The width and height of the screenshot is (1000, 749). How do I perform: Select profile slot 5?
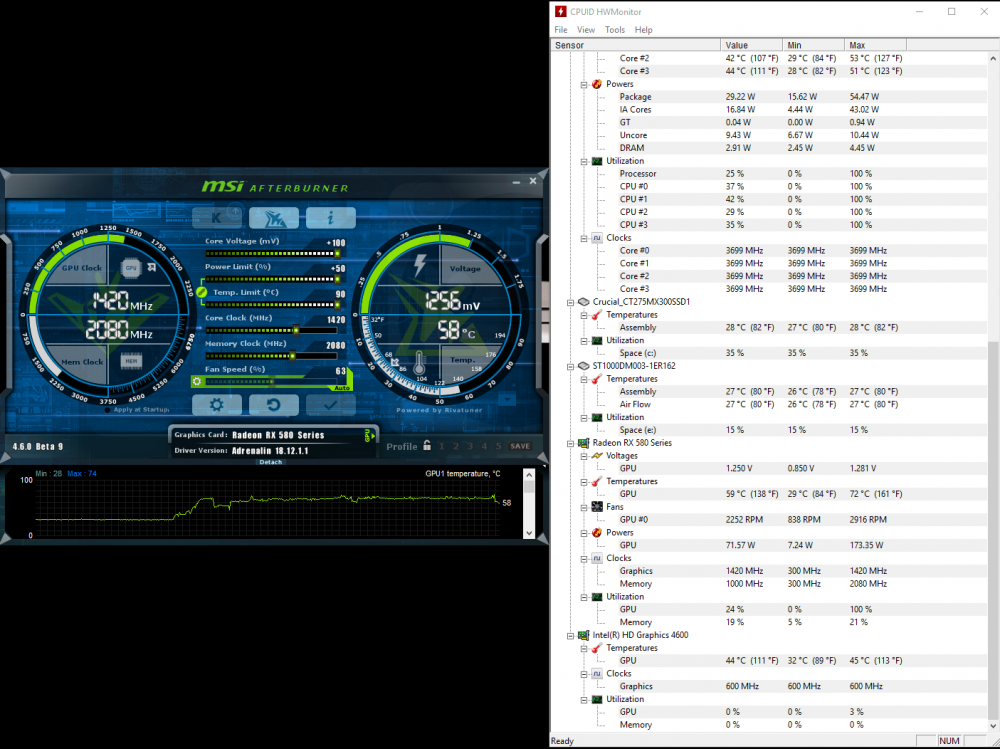pyautogui.click(x=498, y=446)
